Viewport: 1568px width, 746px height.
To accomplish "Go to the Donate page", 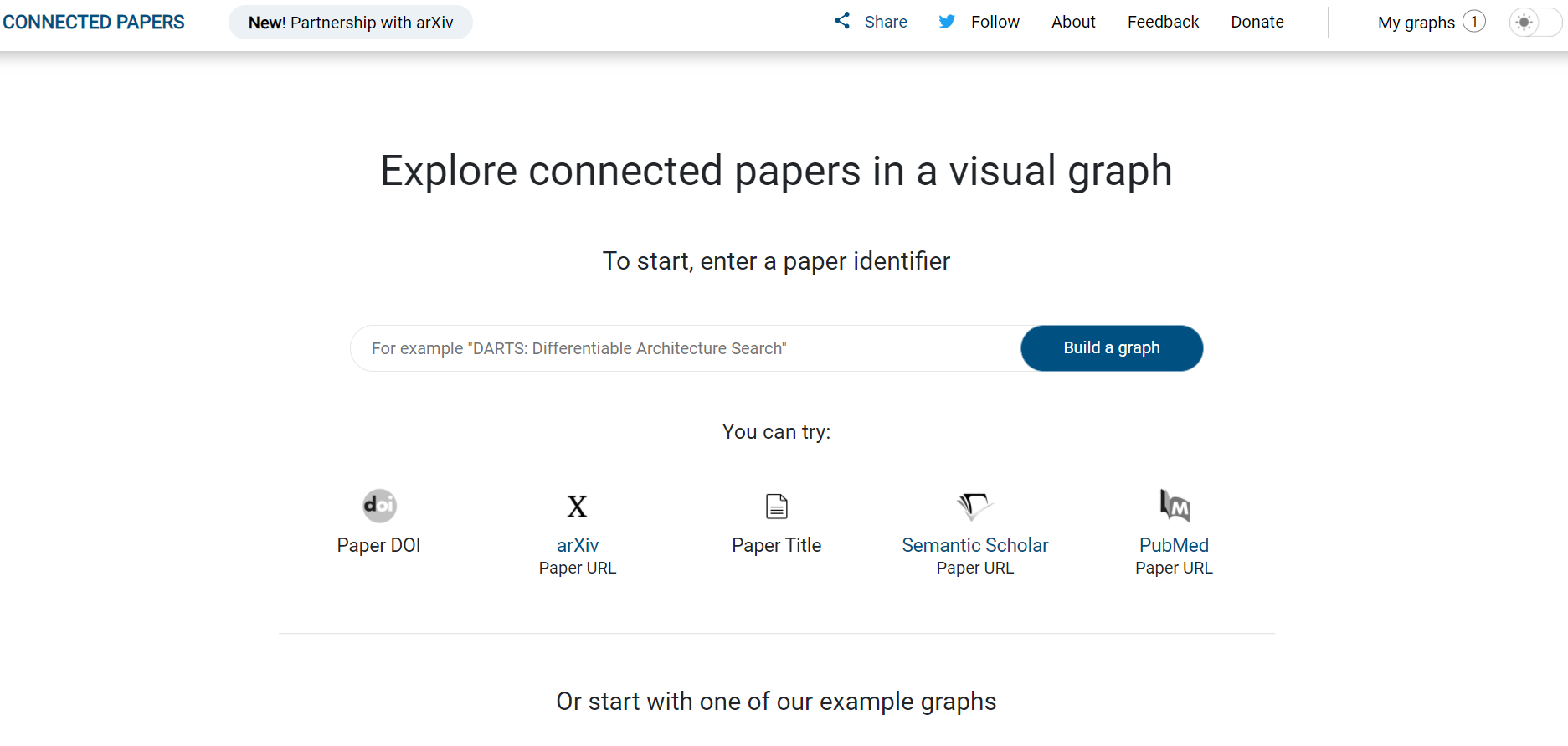I will pyautogui.click(x=1257, y=23).
